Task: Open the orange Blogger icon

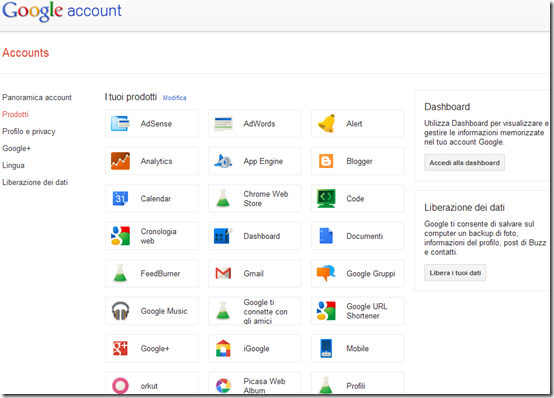Action: tap(326, 161)
